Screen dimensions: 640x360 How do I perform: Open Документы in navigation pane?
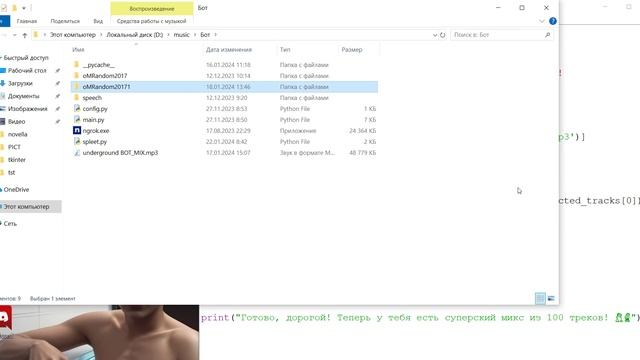tap(24, 96)
